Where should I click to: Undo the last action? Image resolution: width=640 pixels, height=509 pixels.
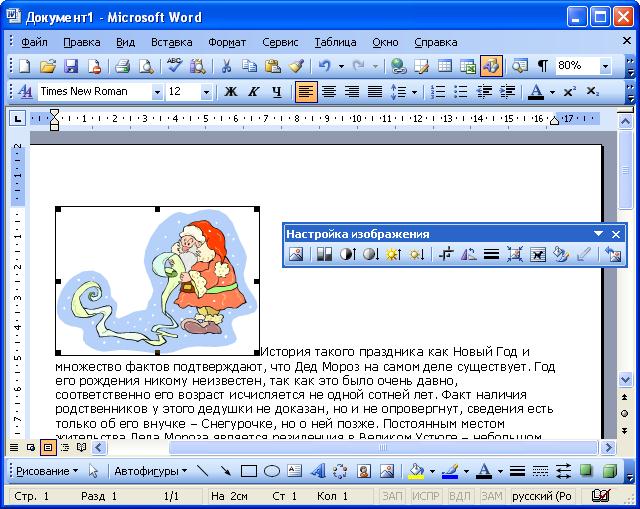(324, 66)
